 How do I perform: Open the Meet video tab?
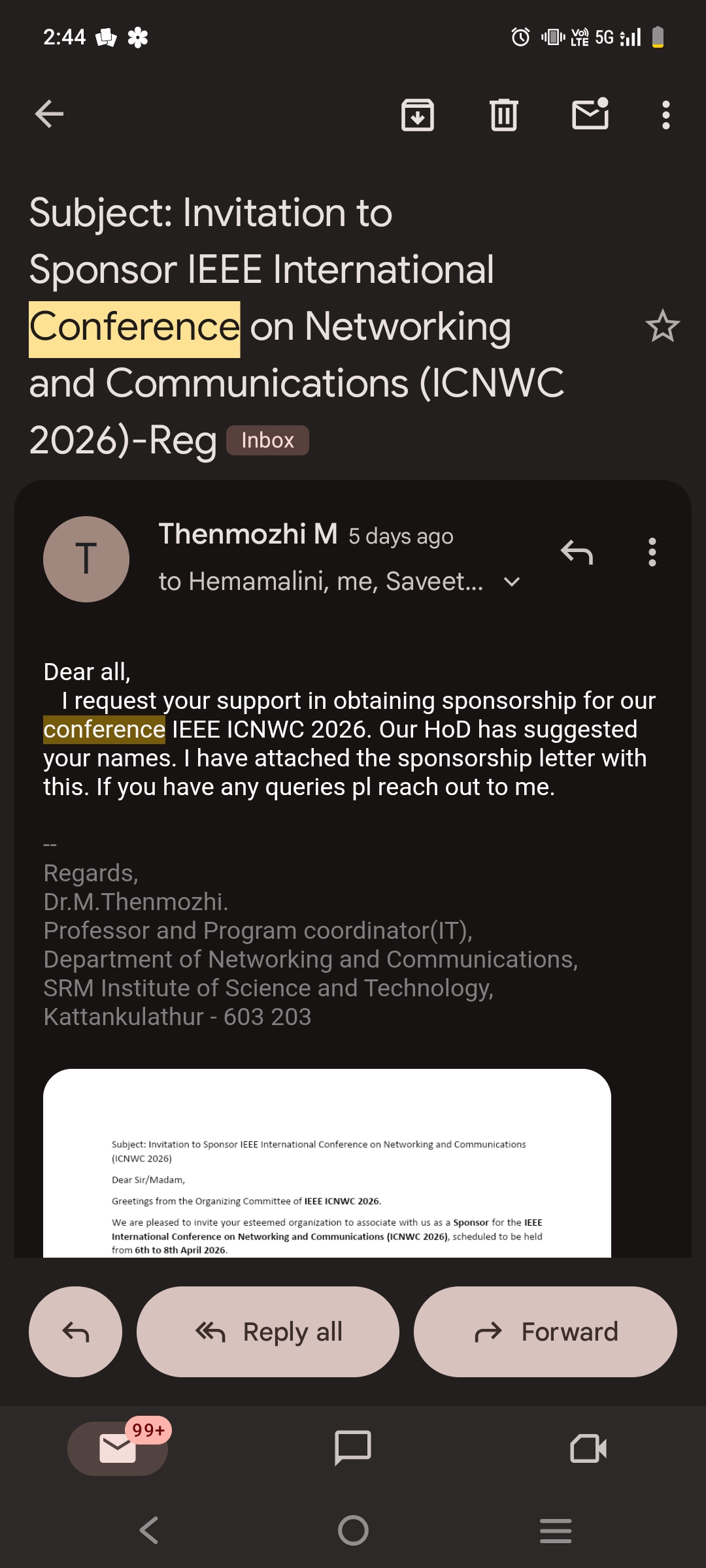coord(588,1448)
